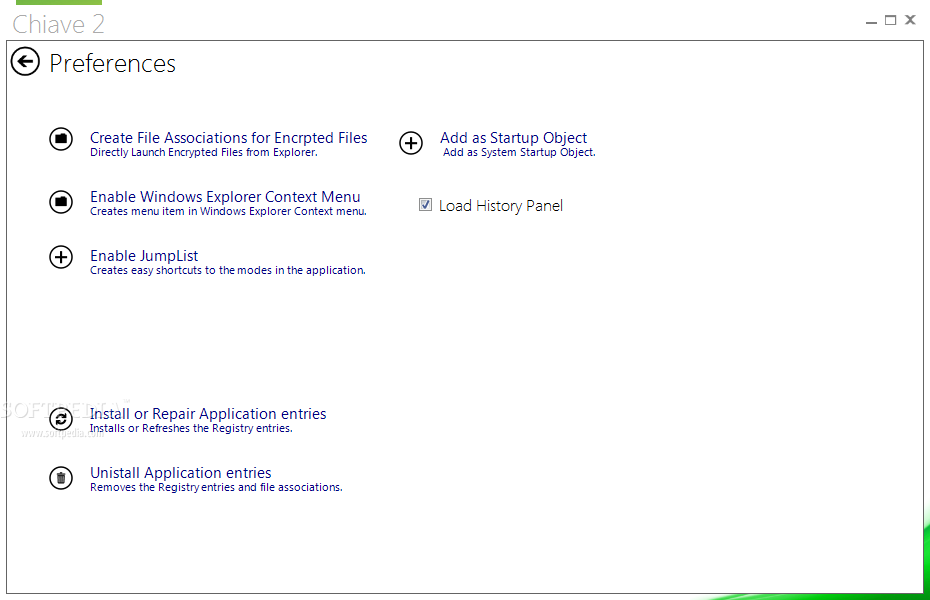Click 'Removes the Registry entries and file associations.' text
930x600 pixels.
point(216,487)
